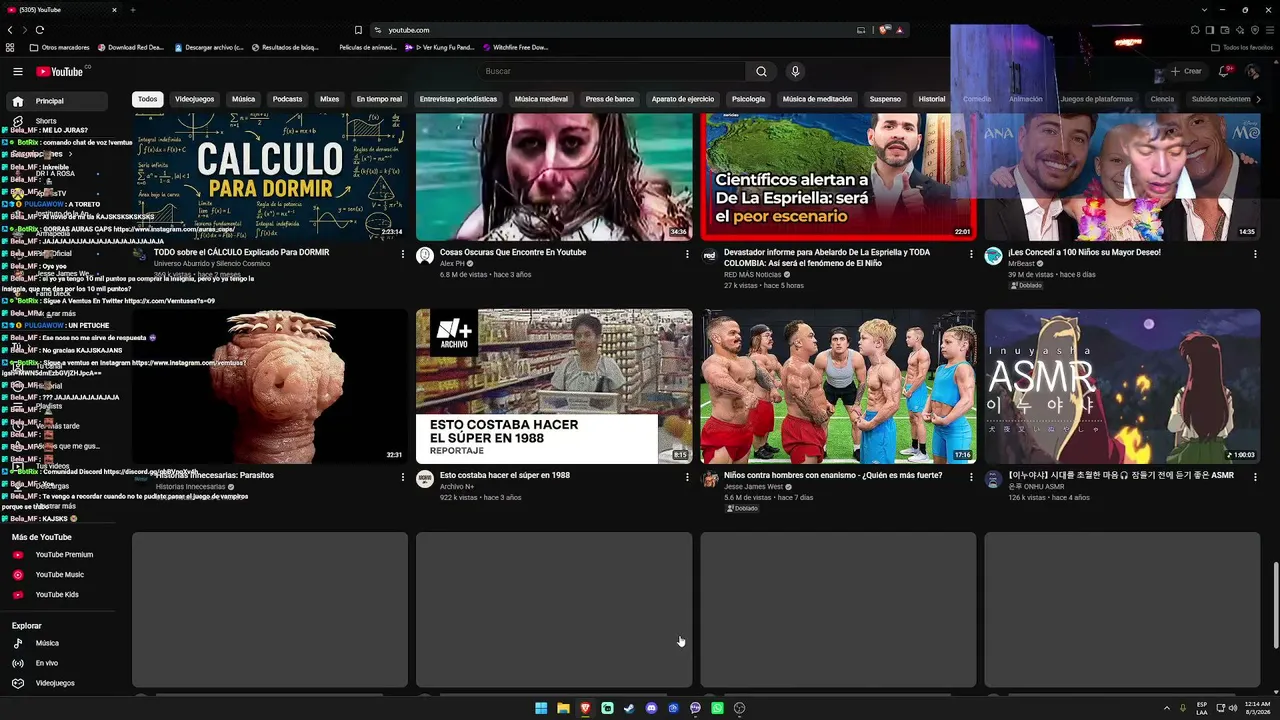Select the Press de banca chip

pyautogui.click(x=610, y=99)
